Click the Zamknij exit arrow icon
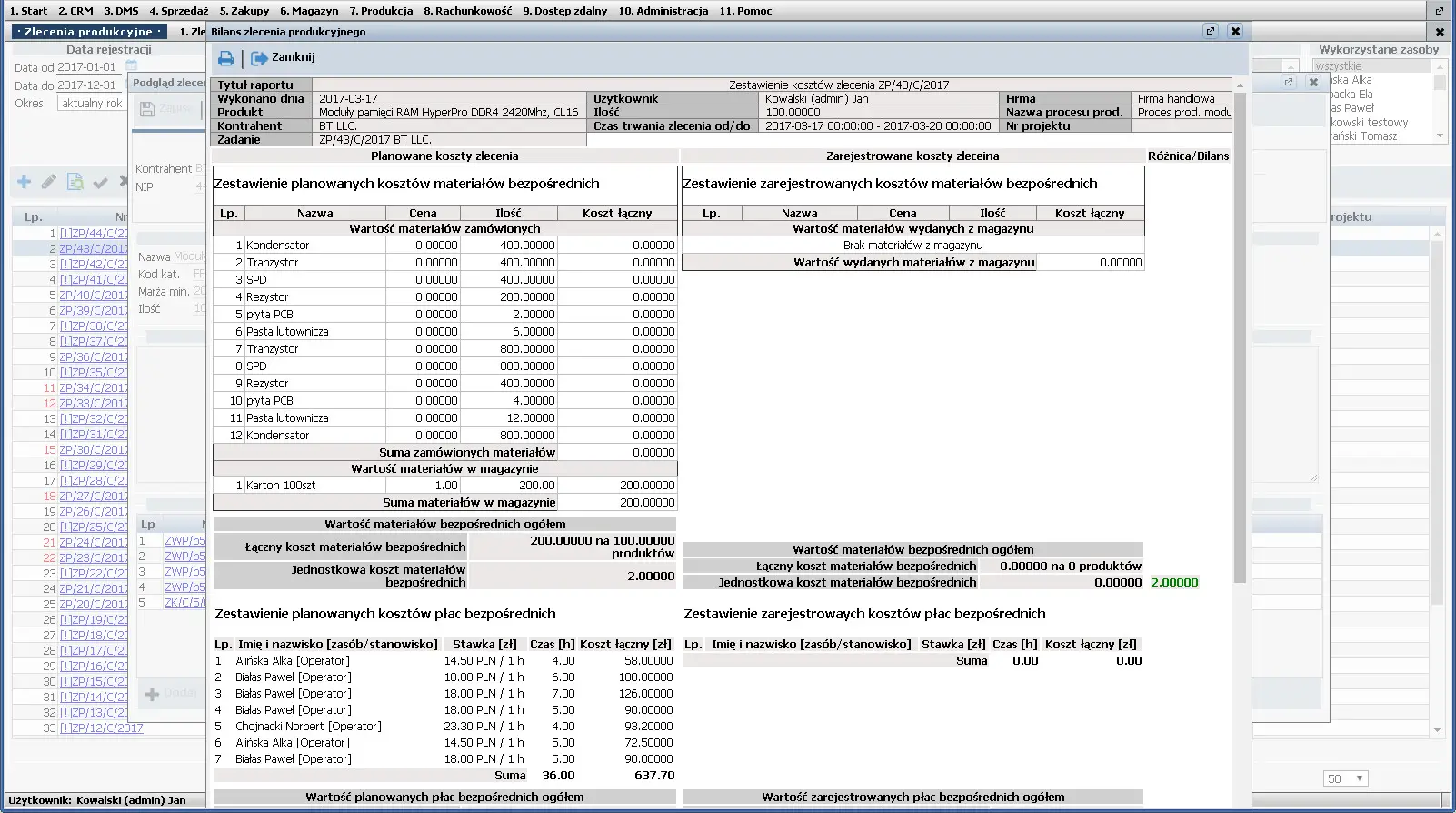Viewport: 1456px width, 813px height. (259, 58)
